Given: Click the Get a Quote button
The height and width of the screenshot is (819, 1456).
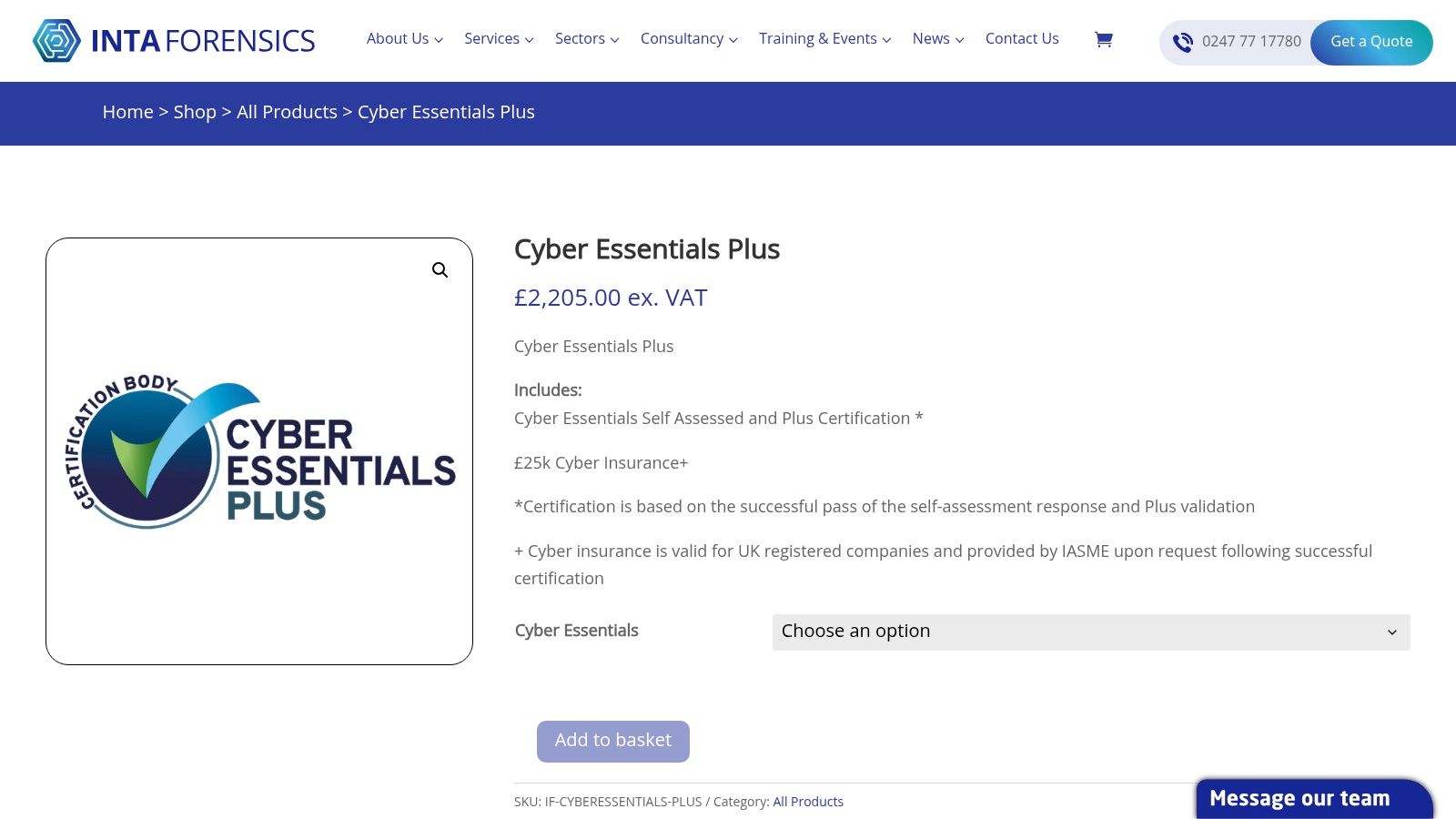Looking at the screenshot, I should [1370, 42].
